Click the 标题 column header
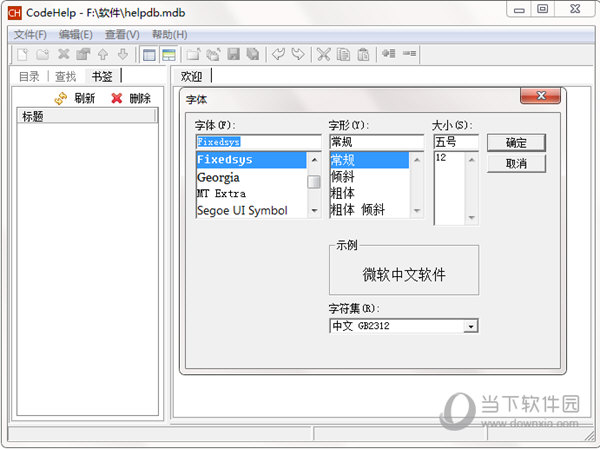This screenshot has width=600, height=449. point(87,116)
